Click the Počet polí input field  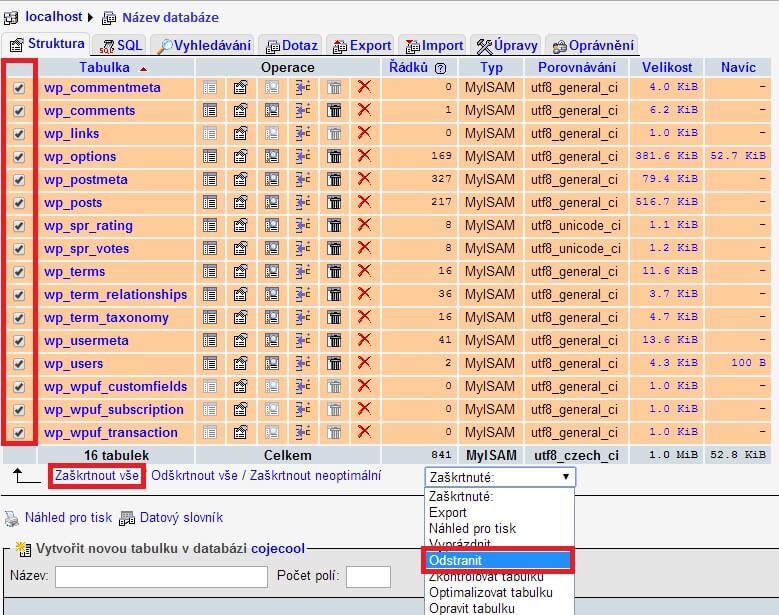(x=368, y=577)
